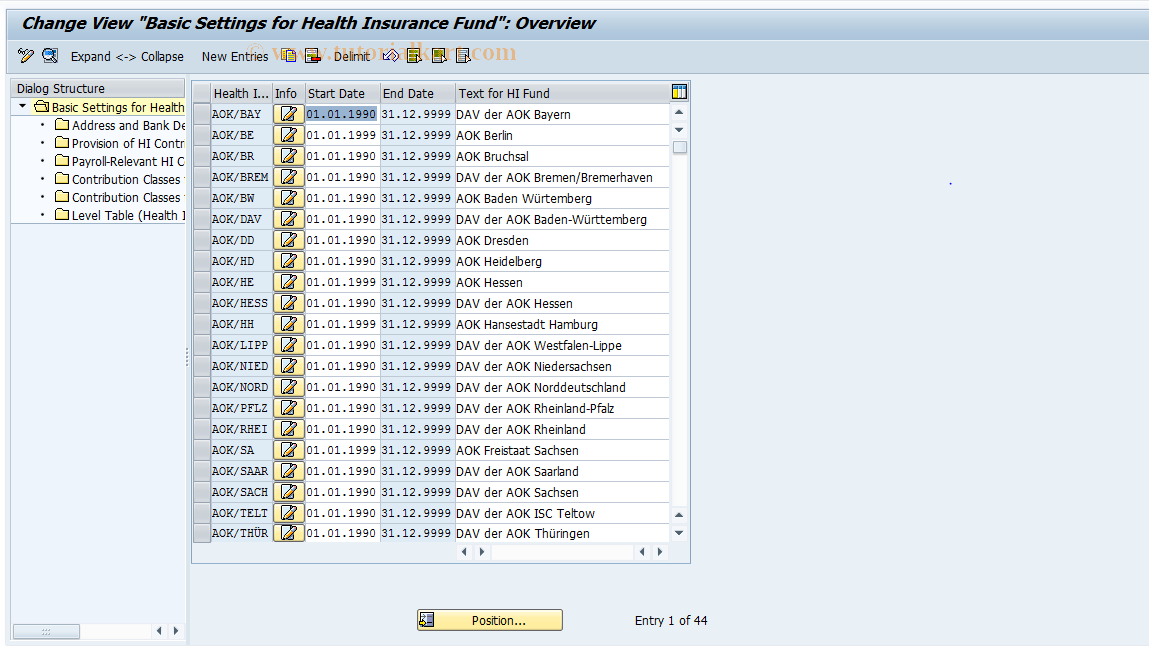Click Expand <-> Collapse toolbar button

(x=127, y=56)
